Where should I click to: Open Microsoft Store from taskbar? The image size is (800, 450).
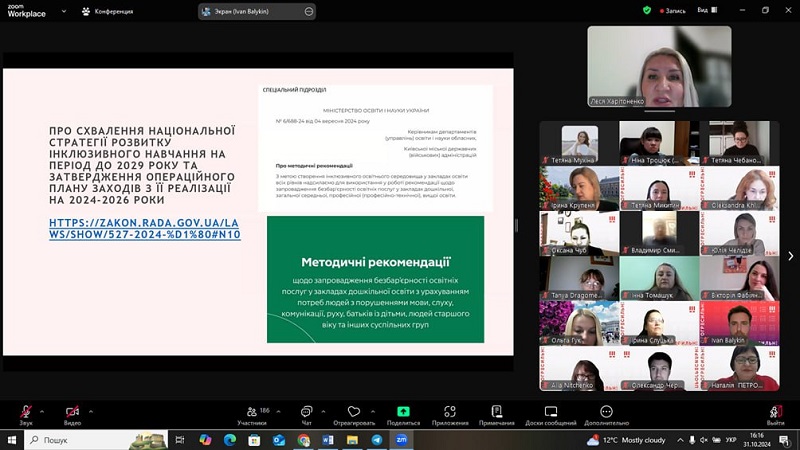pos(254,440)
